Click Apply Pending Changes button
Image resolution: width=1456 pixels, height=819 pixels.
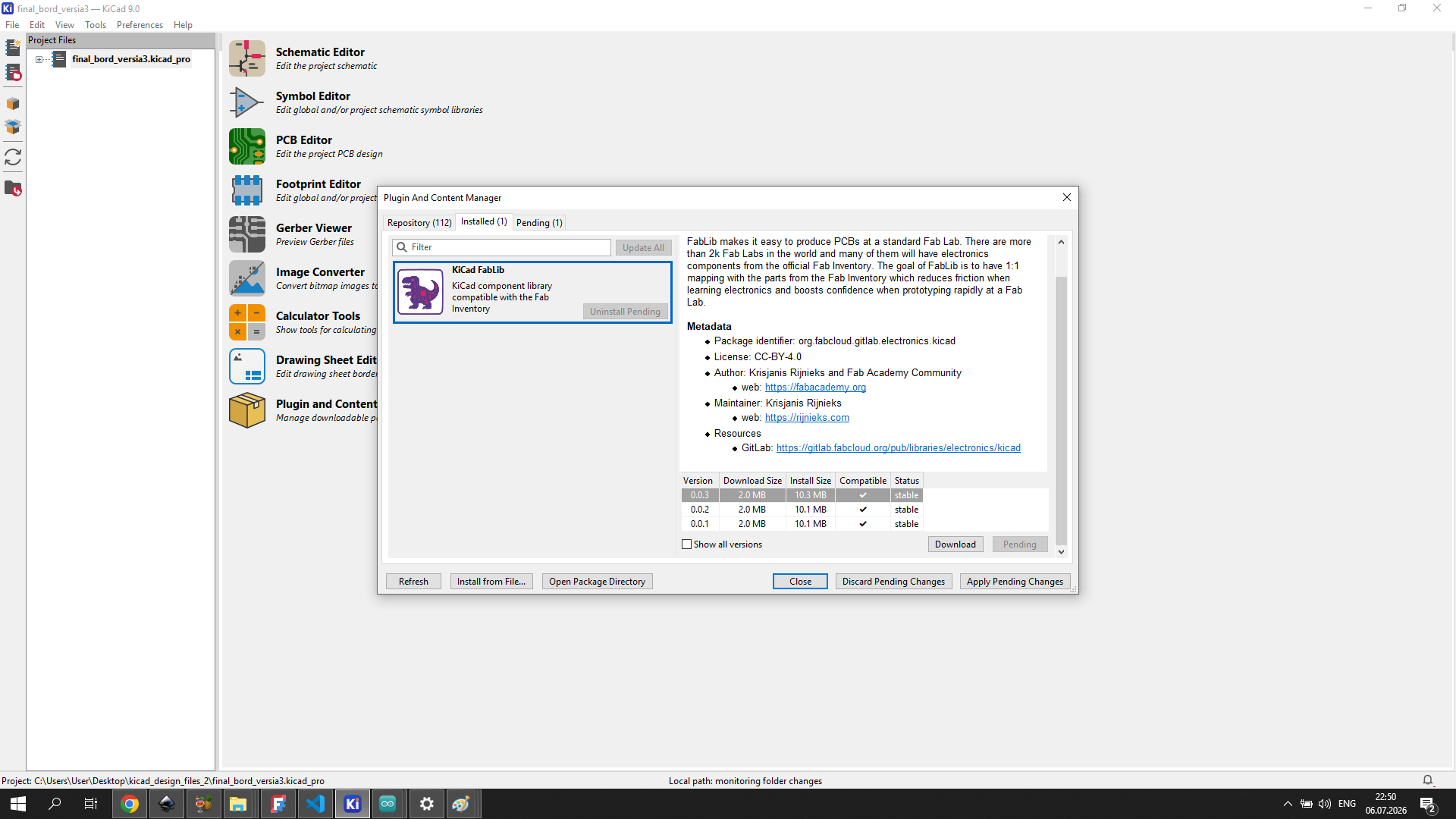[x=1015, y=582]
